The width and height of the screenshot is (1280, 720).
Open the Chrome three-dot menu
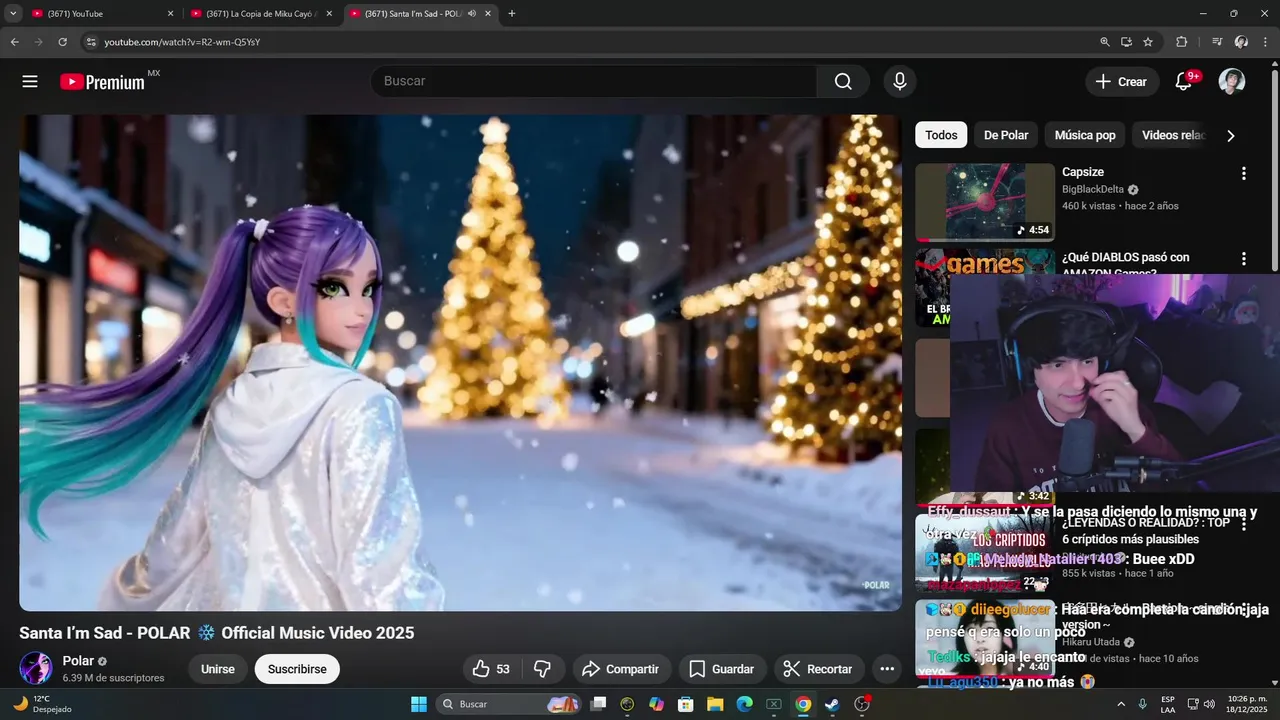pos(1266,42)
